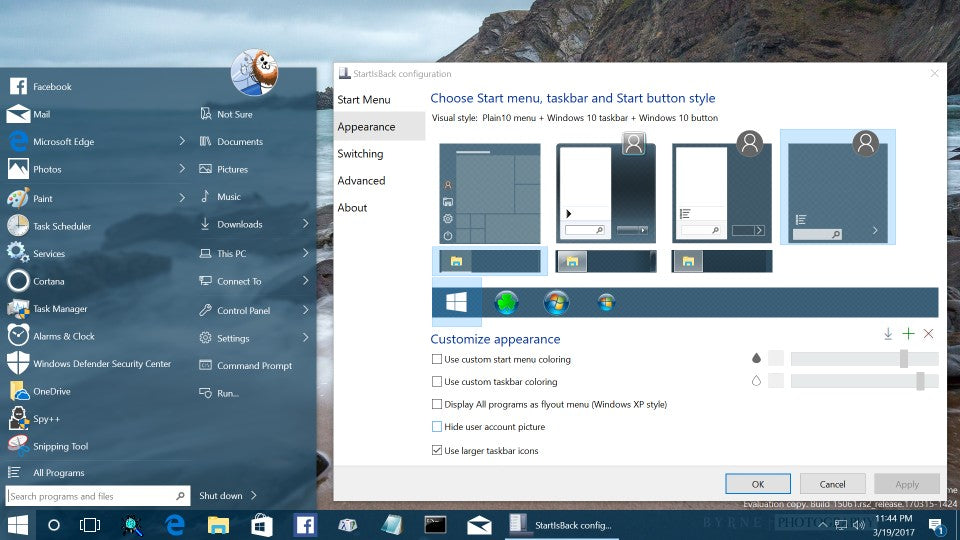Click the green plus add-style icon
The image size is (960, 540).
point(908,334)
